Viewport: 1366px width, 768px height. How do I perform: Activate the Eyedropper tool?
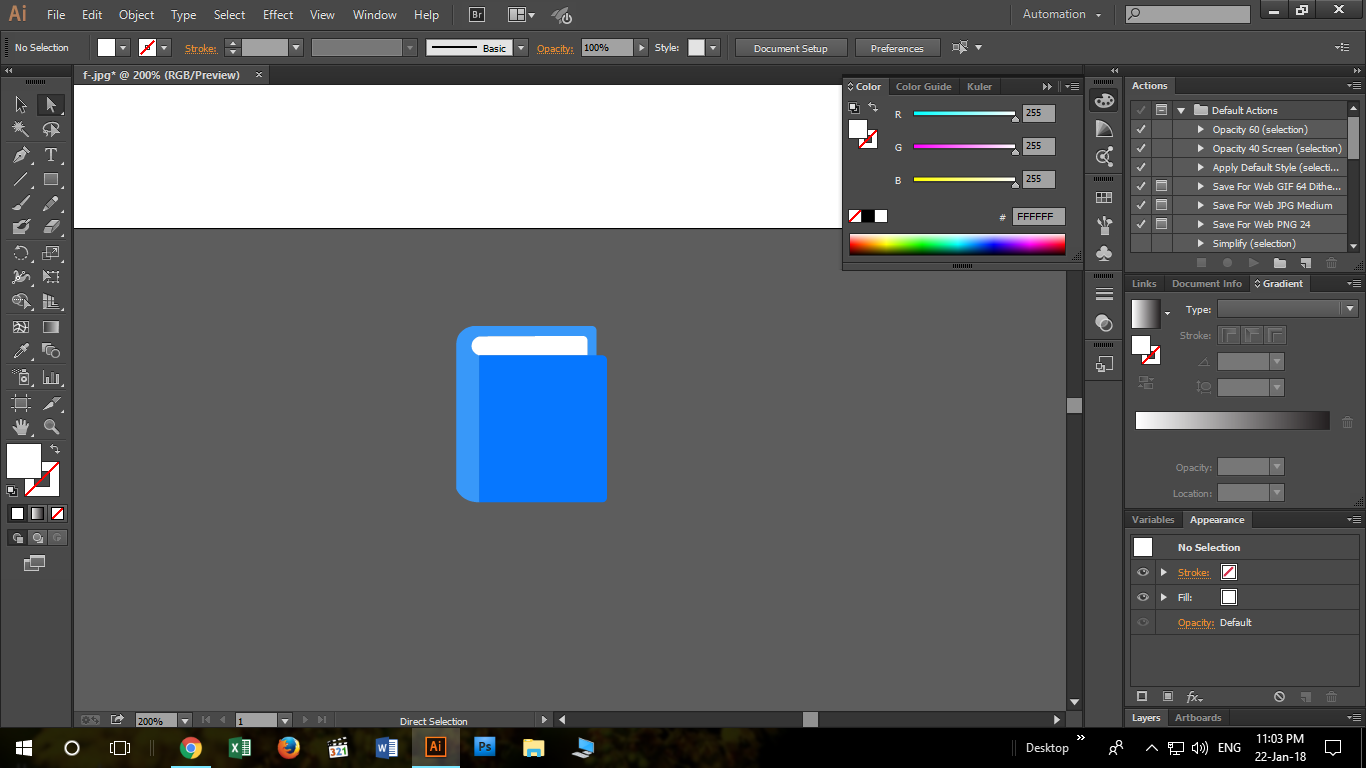coord(21,351)
